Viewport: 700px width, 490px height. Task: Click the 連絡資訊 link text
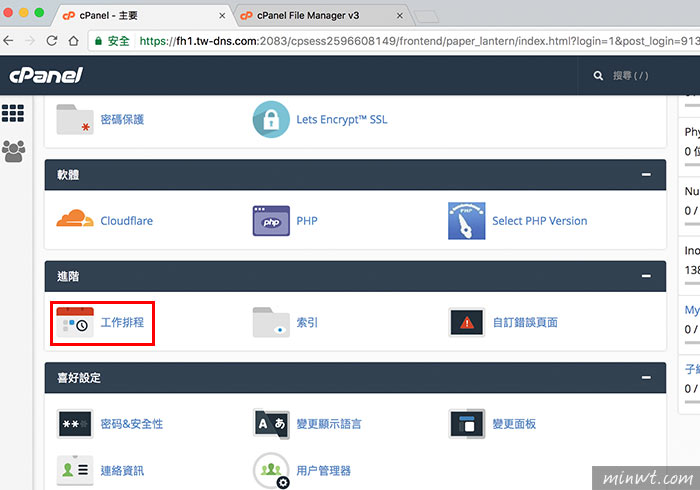(x=122, y=470)
